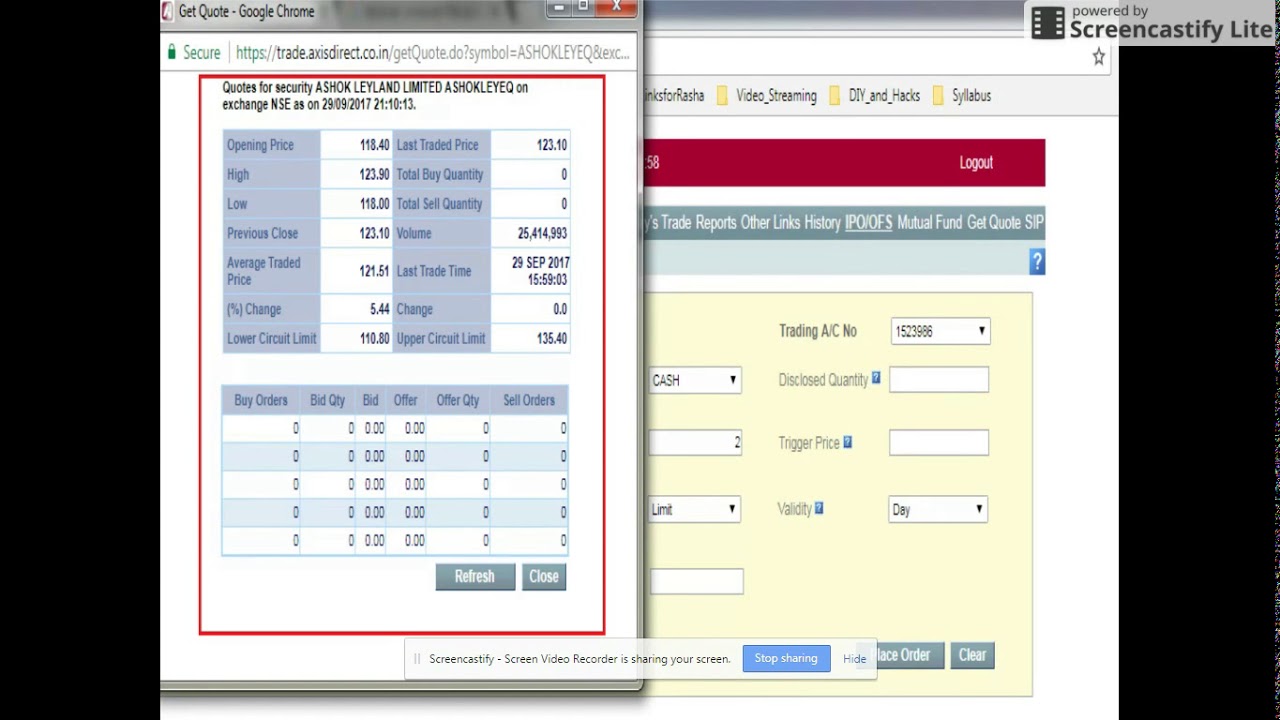This screenshot has height=720, width=1280.
Task: Click Video_Streaming bookmark folder
Action: point(767,96)
